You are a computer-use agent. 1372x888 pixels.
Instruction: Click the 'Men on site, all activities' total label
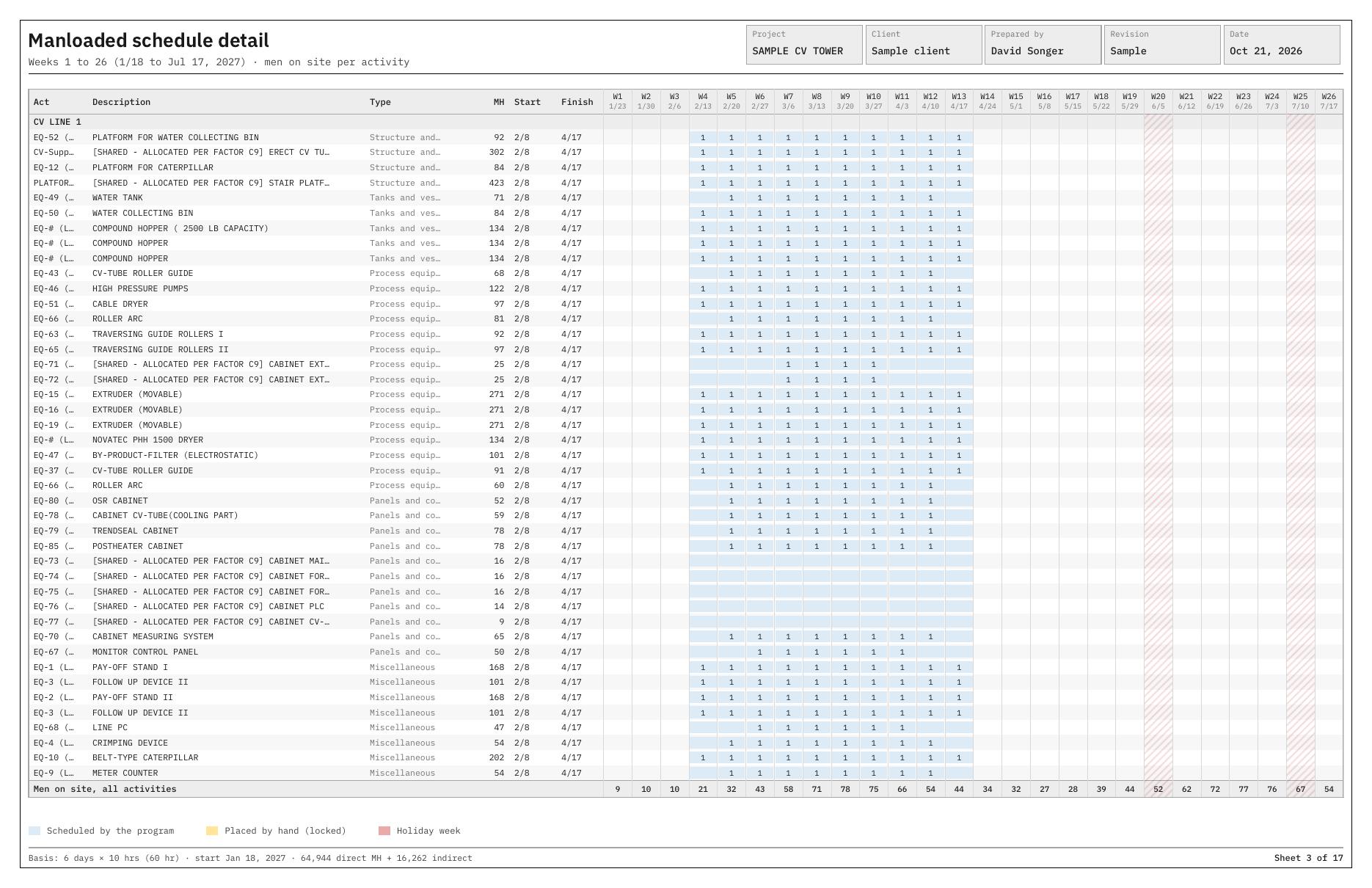(105, 789)
